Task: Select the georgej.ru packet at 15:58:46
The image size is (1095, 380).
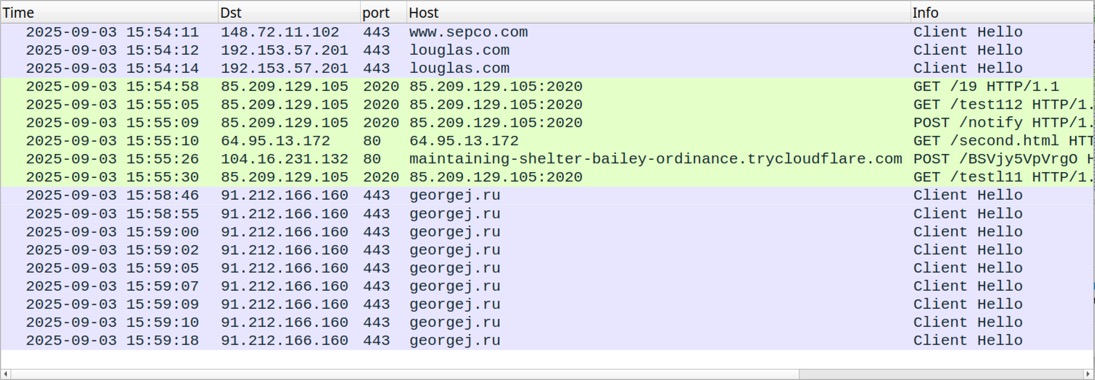Action: click(x=548, y=196)
